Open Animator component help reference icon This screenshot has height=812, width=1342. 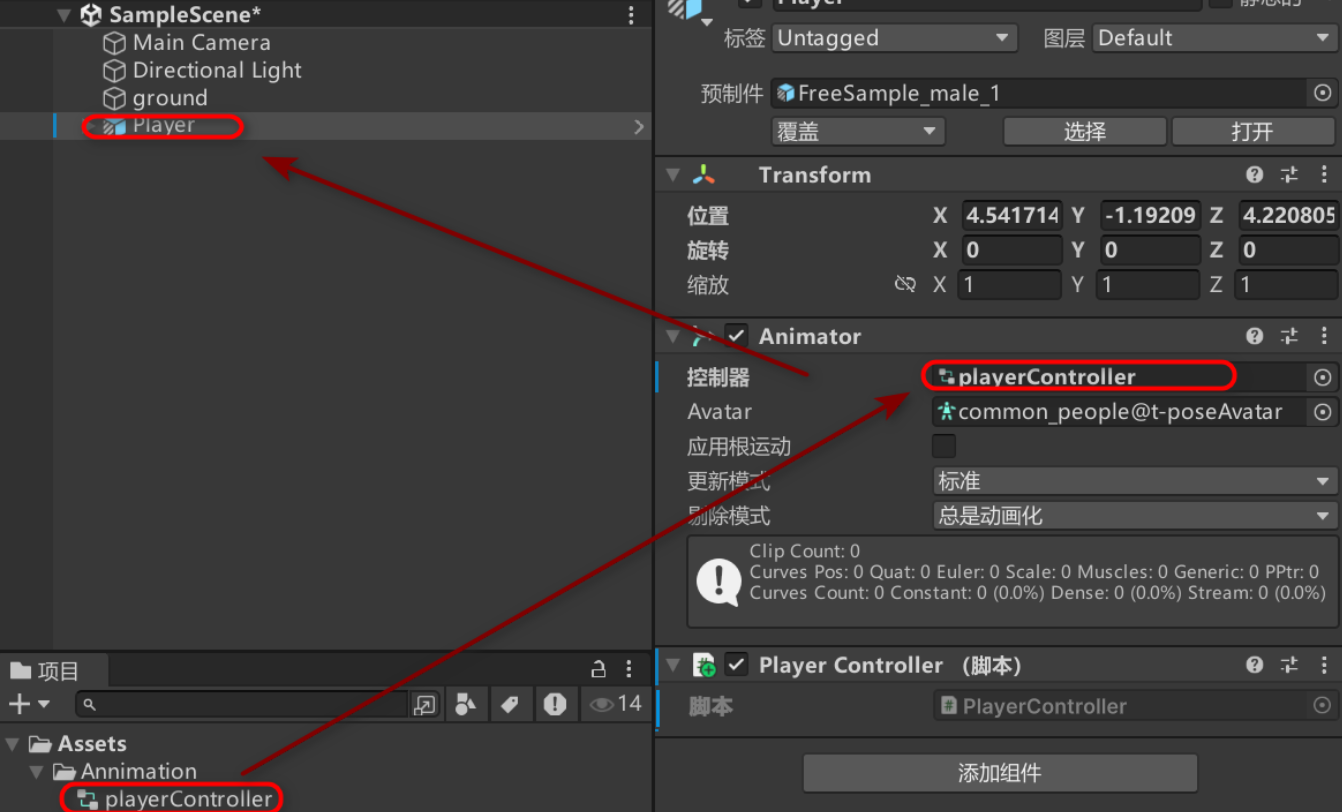coord(1255,337)
